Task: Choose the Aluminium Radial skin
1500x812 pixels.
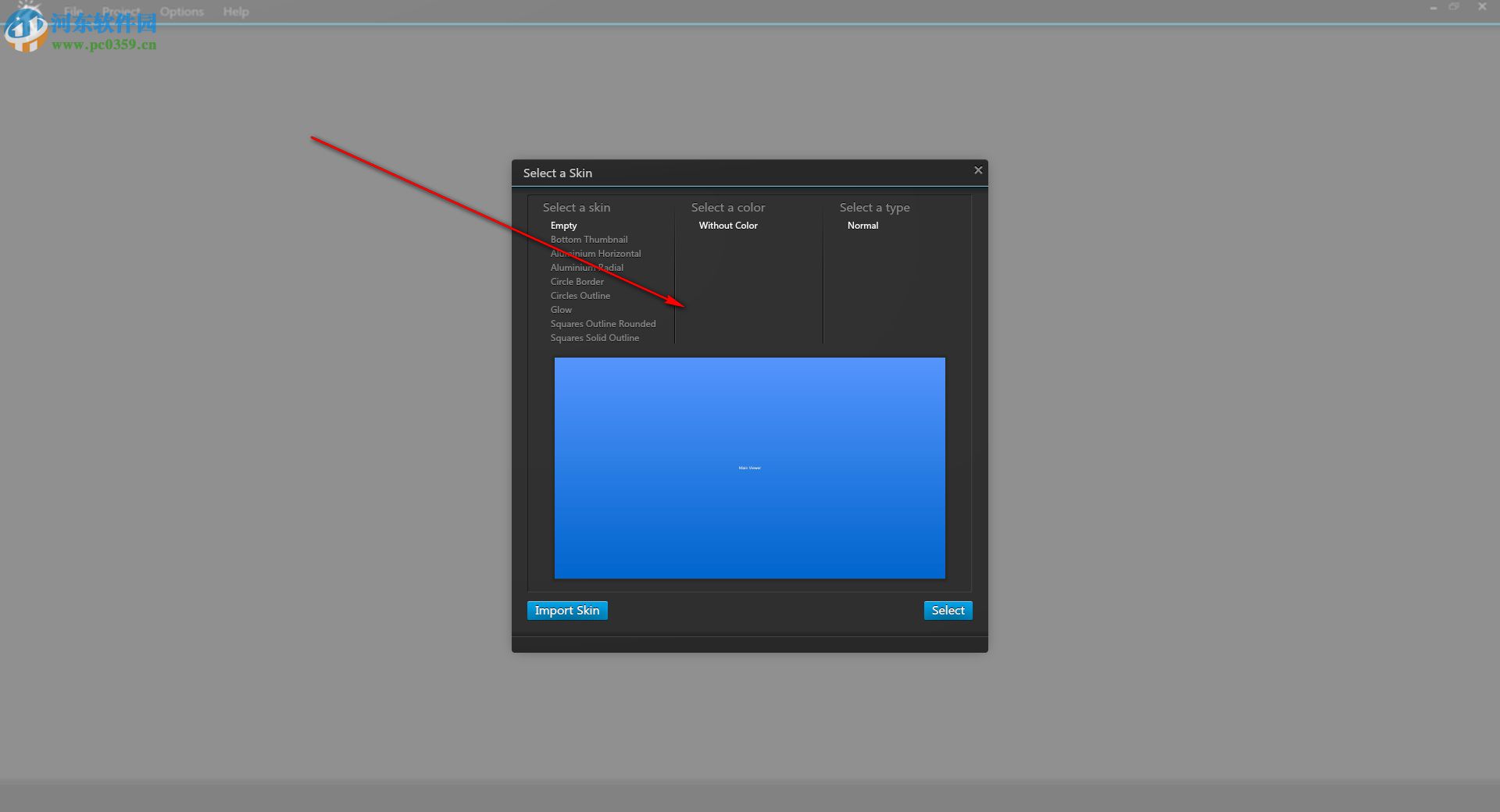Action: (x=587, y=268)
